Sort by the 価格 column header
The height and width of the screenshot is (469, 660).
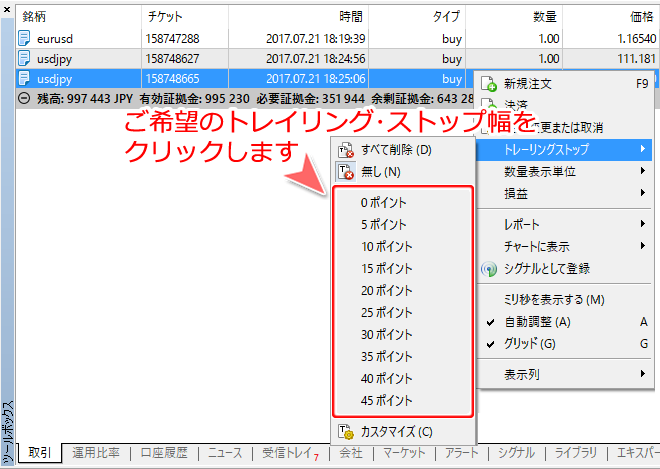coord(610,17)
